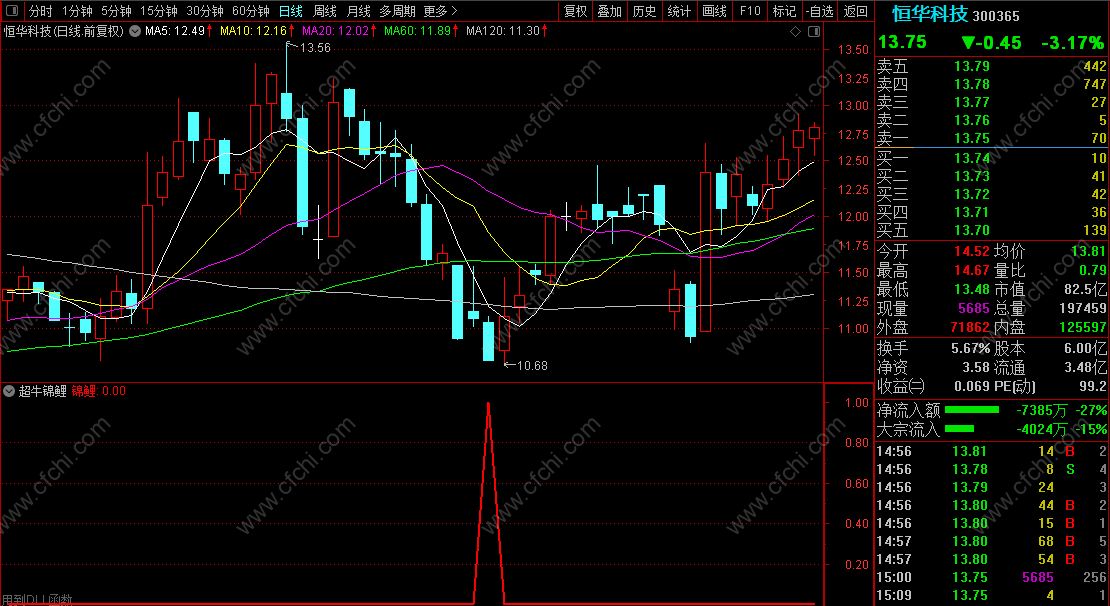Click the 返回 back button
Viewport: 1110px width, 606px height.
[856, 11]
